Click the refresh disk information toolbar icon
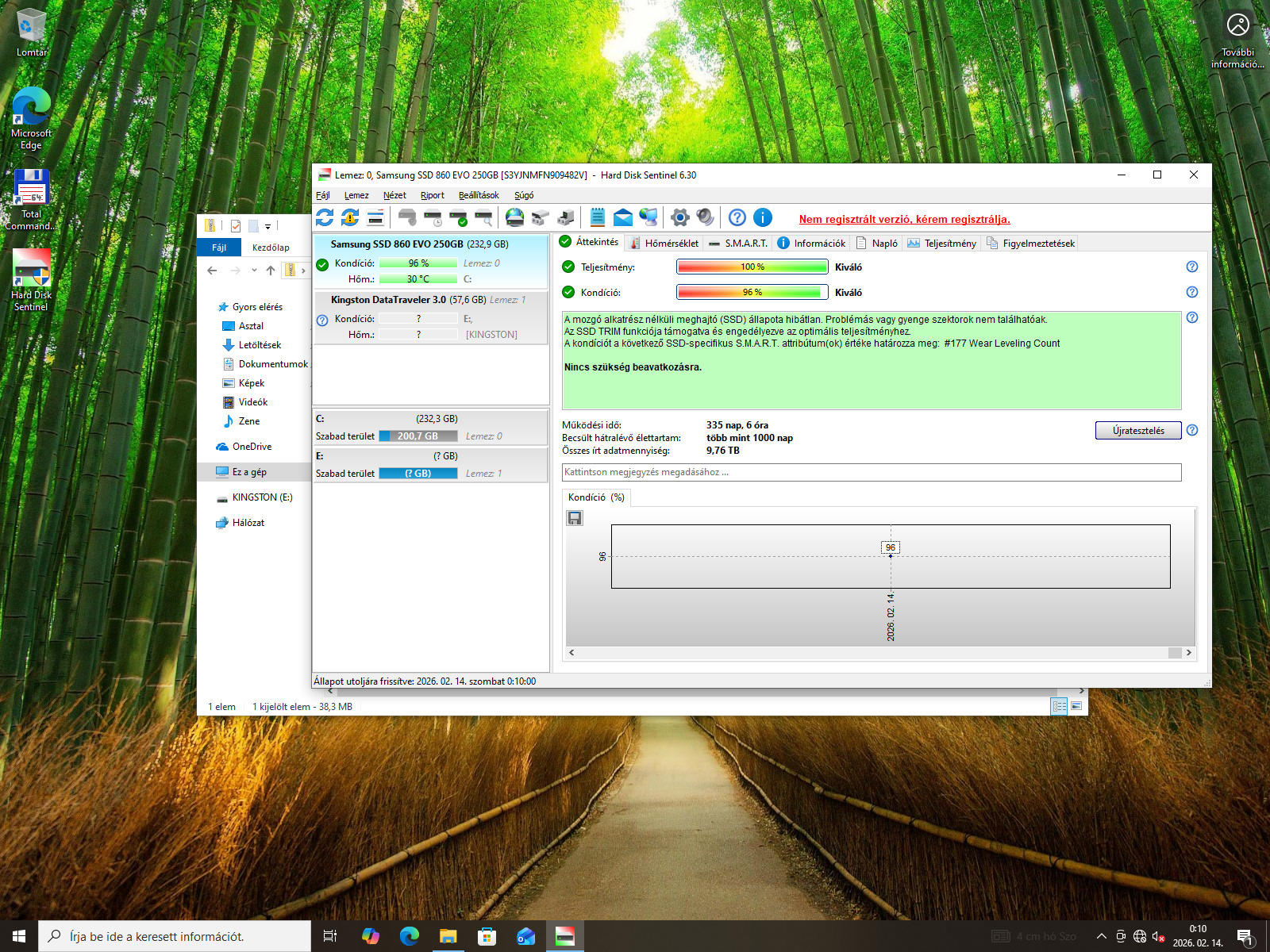1270x952 pixels. [325, 217]
